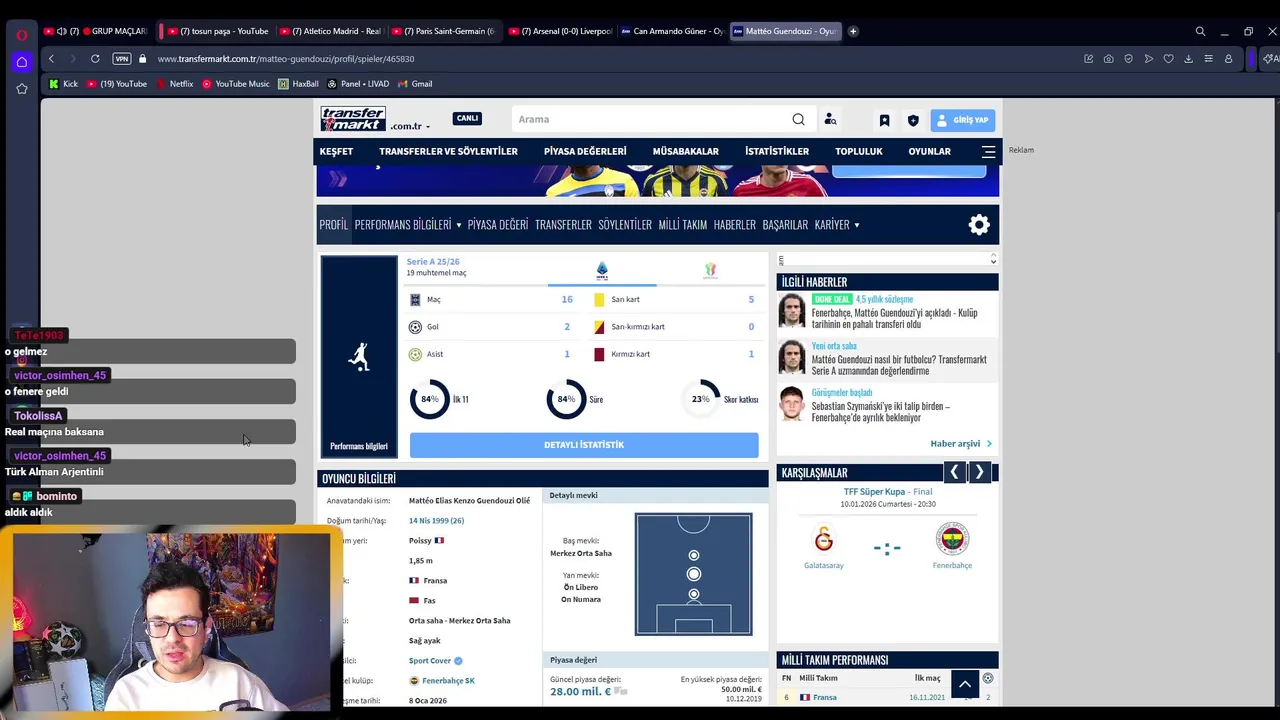Viewport: 1280px width, 720px height.
Task: Switch to Söylentiler profile tab
Action: point(625,225)
